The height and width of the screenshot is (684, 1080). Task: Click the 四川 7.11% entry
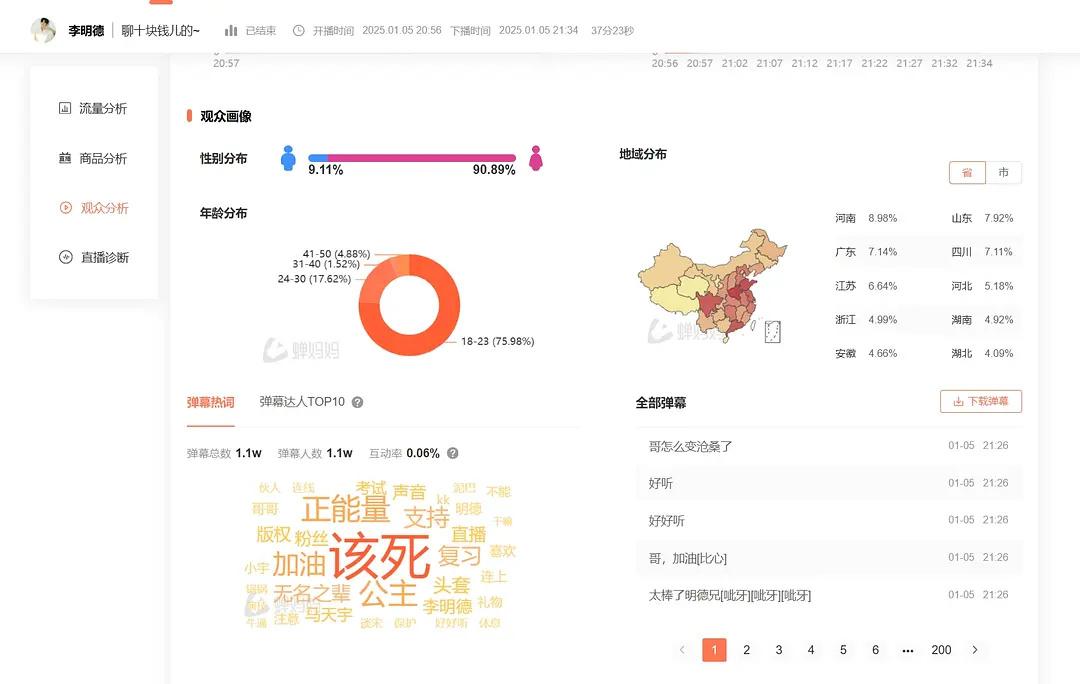(982, 252)
